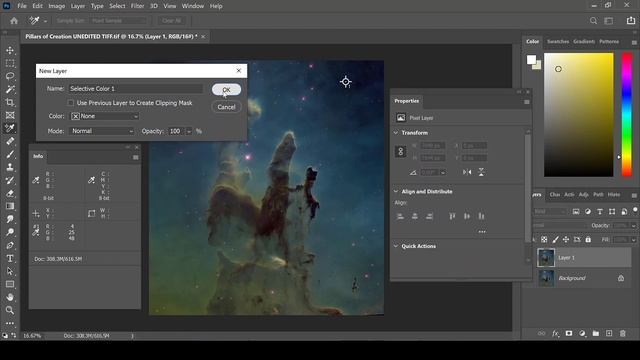The image size is (640, 360).
Task: Toggle lock position icon in Layers
Action: [x=566, y=240]
